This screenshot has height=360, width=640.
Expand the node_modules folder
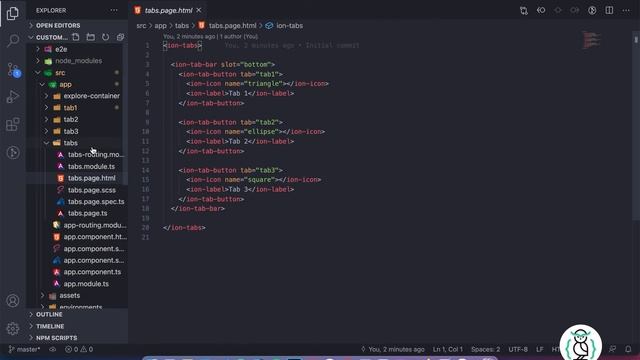(x=77, y=61)
